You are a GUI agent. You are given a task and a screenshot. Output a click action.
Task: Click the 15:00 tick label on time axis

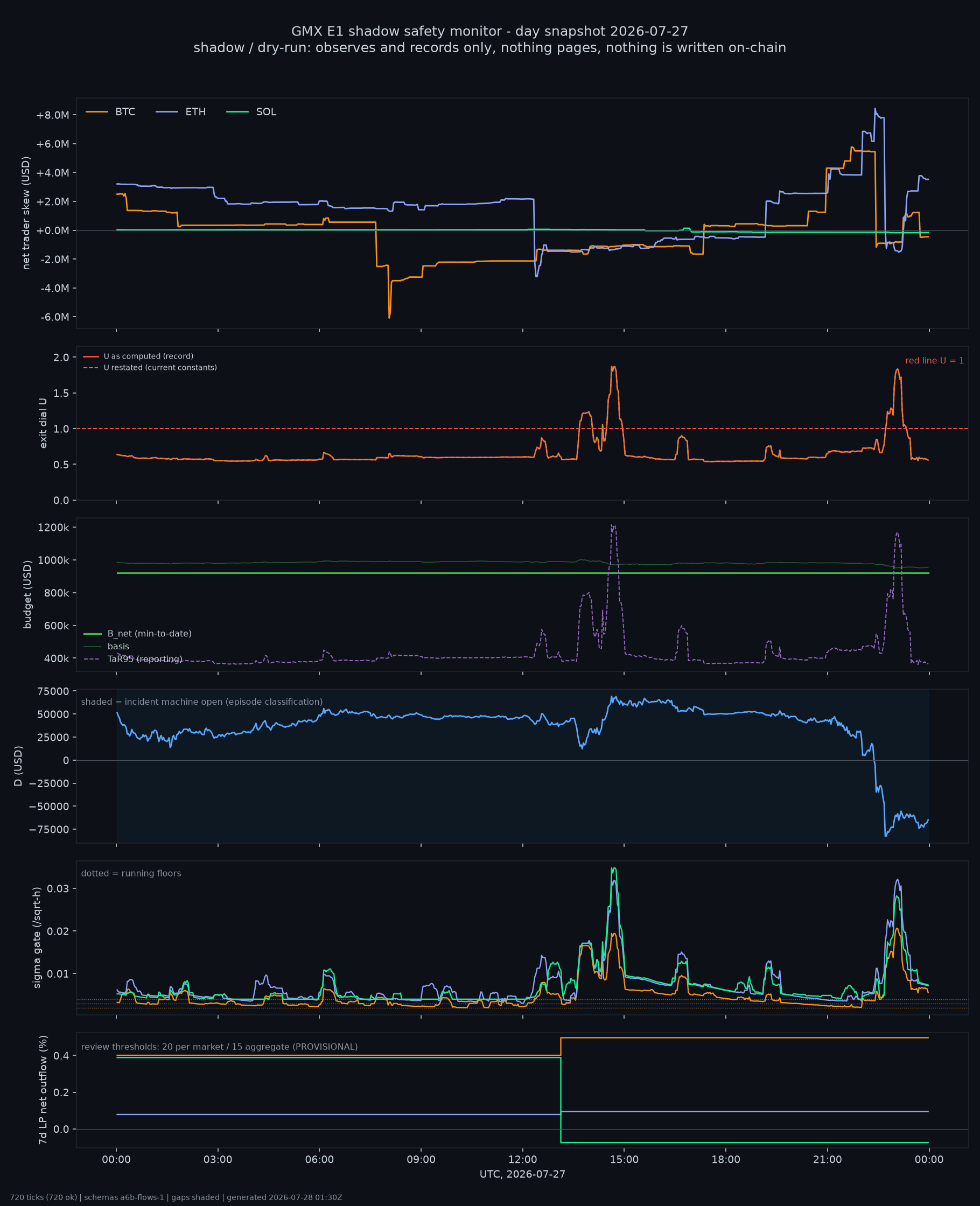(624, 1160)
